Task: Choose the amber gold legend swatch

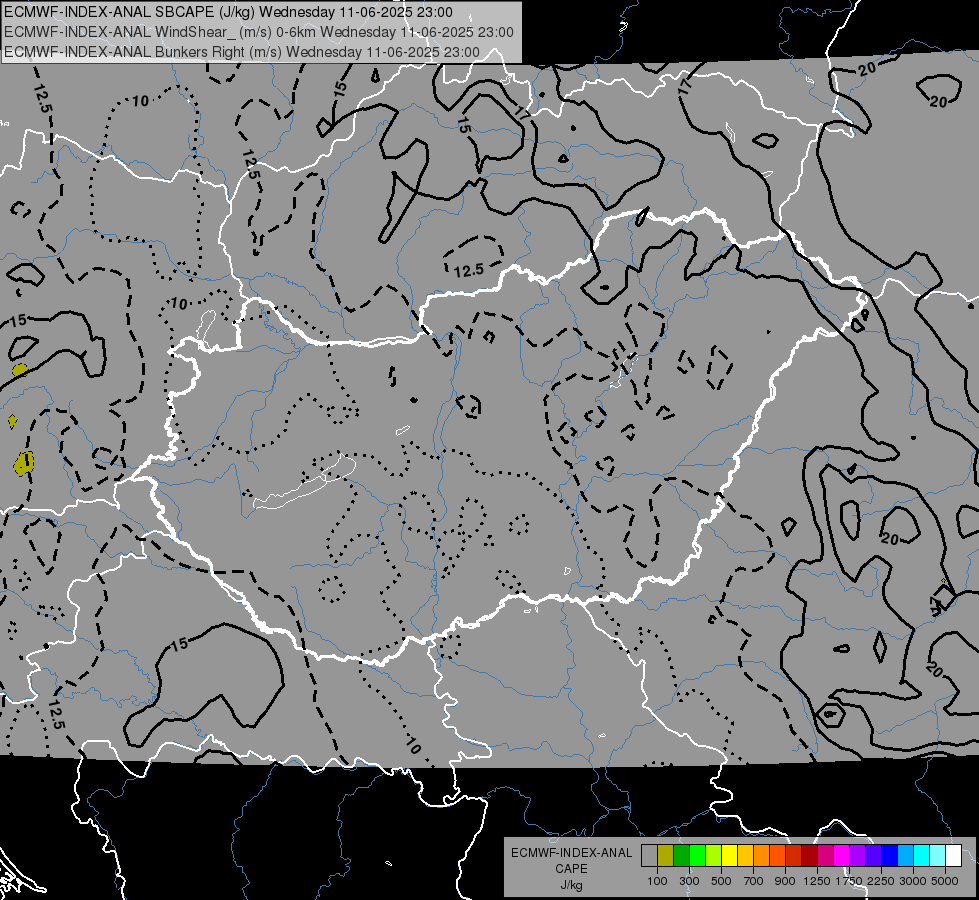Action: pos(745,856)
